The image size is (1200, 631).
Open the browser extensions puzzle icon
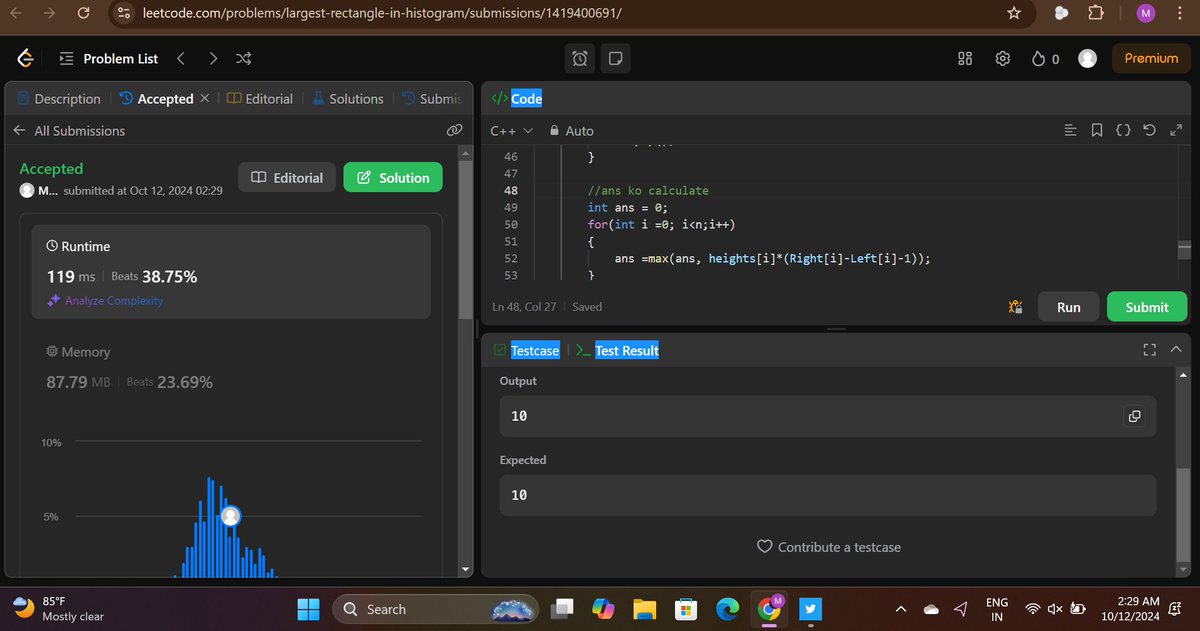click(1096, 13)
